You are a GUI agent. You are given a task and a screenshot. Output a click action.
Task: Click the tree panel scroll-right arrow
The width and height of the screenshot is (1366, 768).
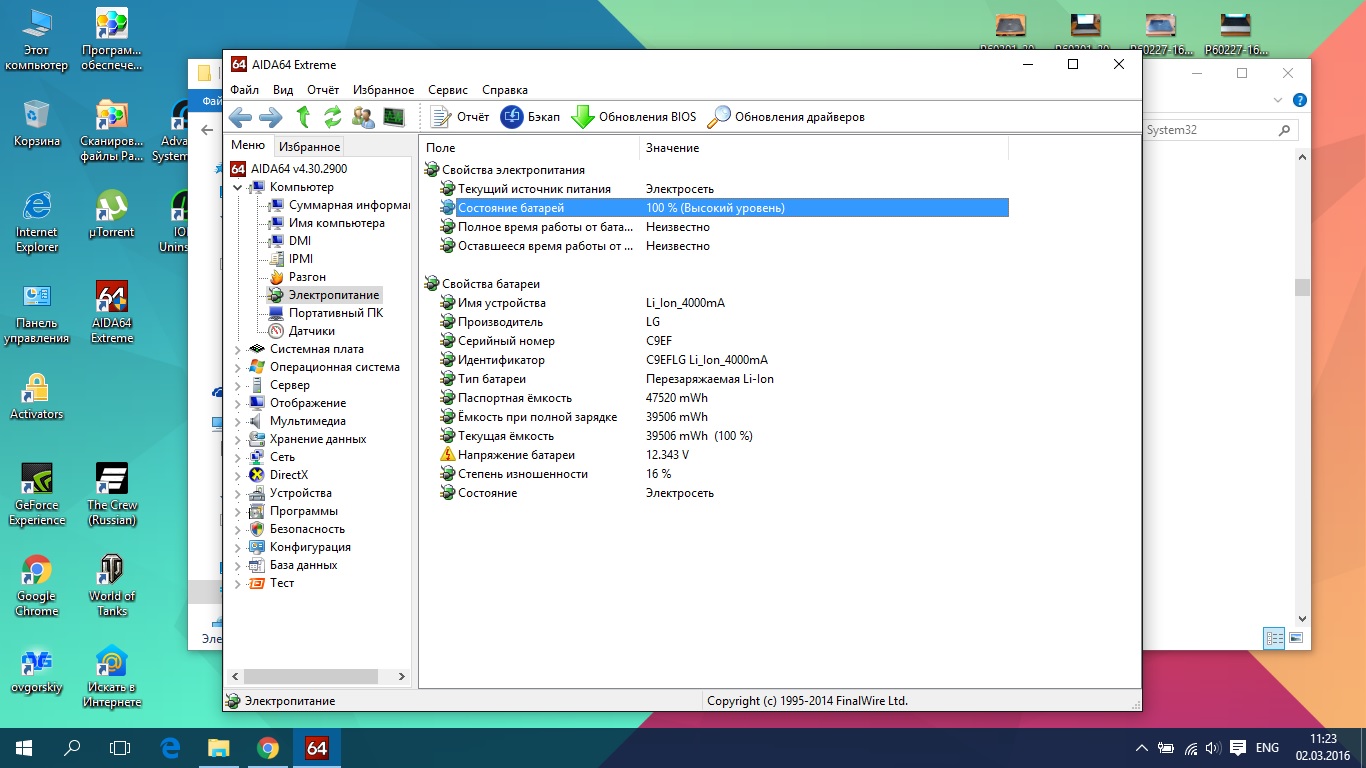[402, 676]
